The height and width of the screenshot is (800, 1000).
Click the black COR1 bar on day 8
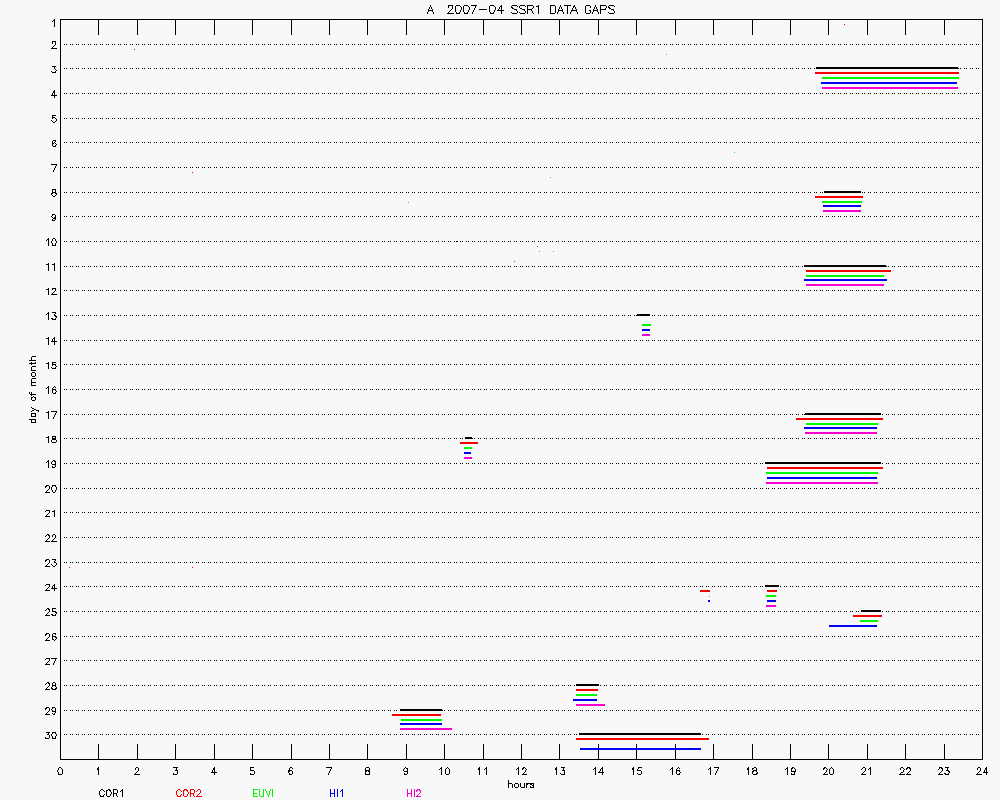point(841,192)
